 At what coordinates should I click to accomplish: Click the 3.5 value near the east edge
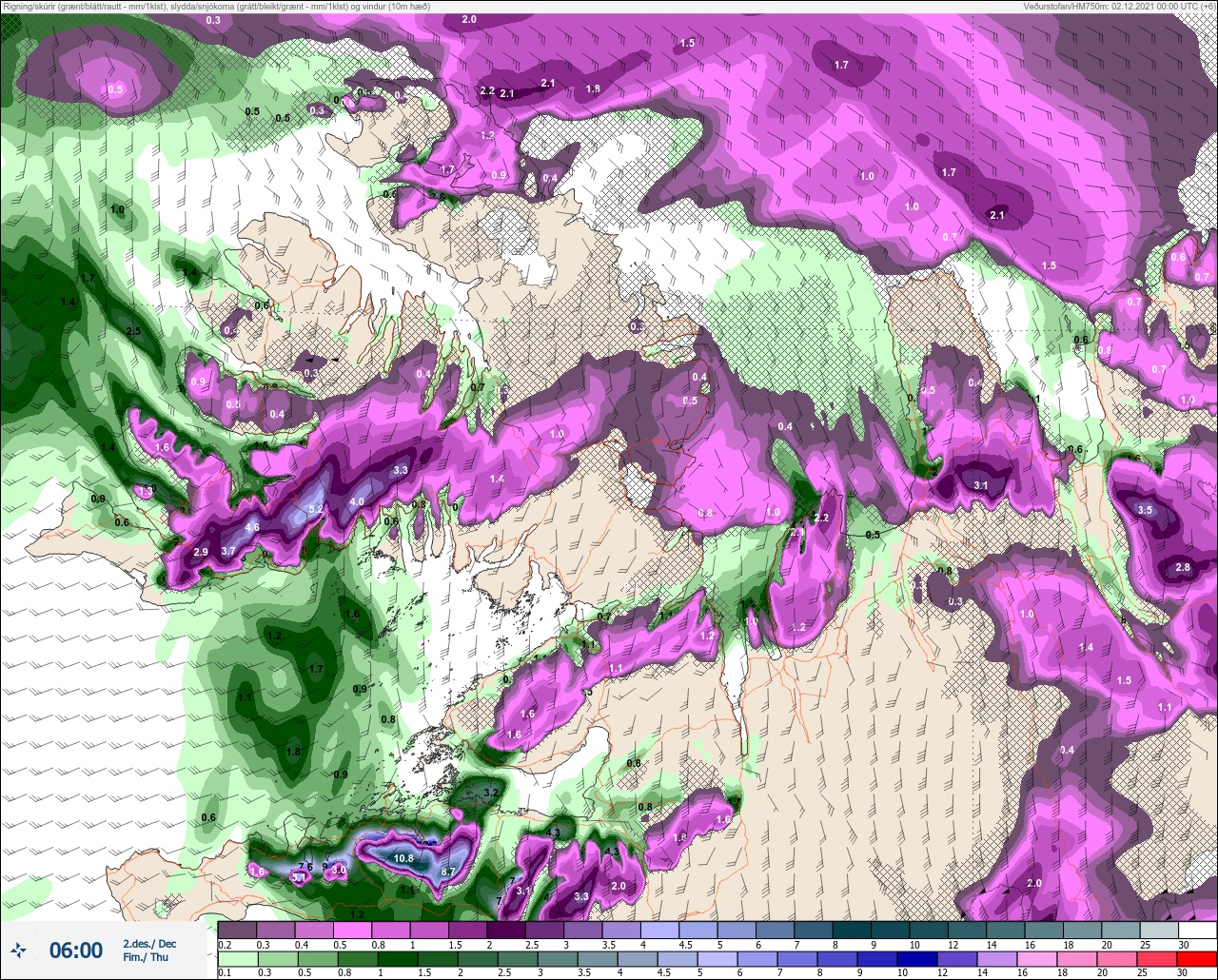click(1146, 510)
